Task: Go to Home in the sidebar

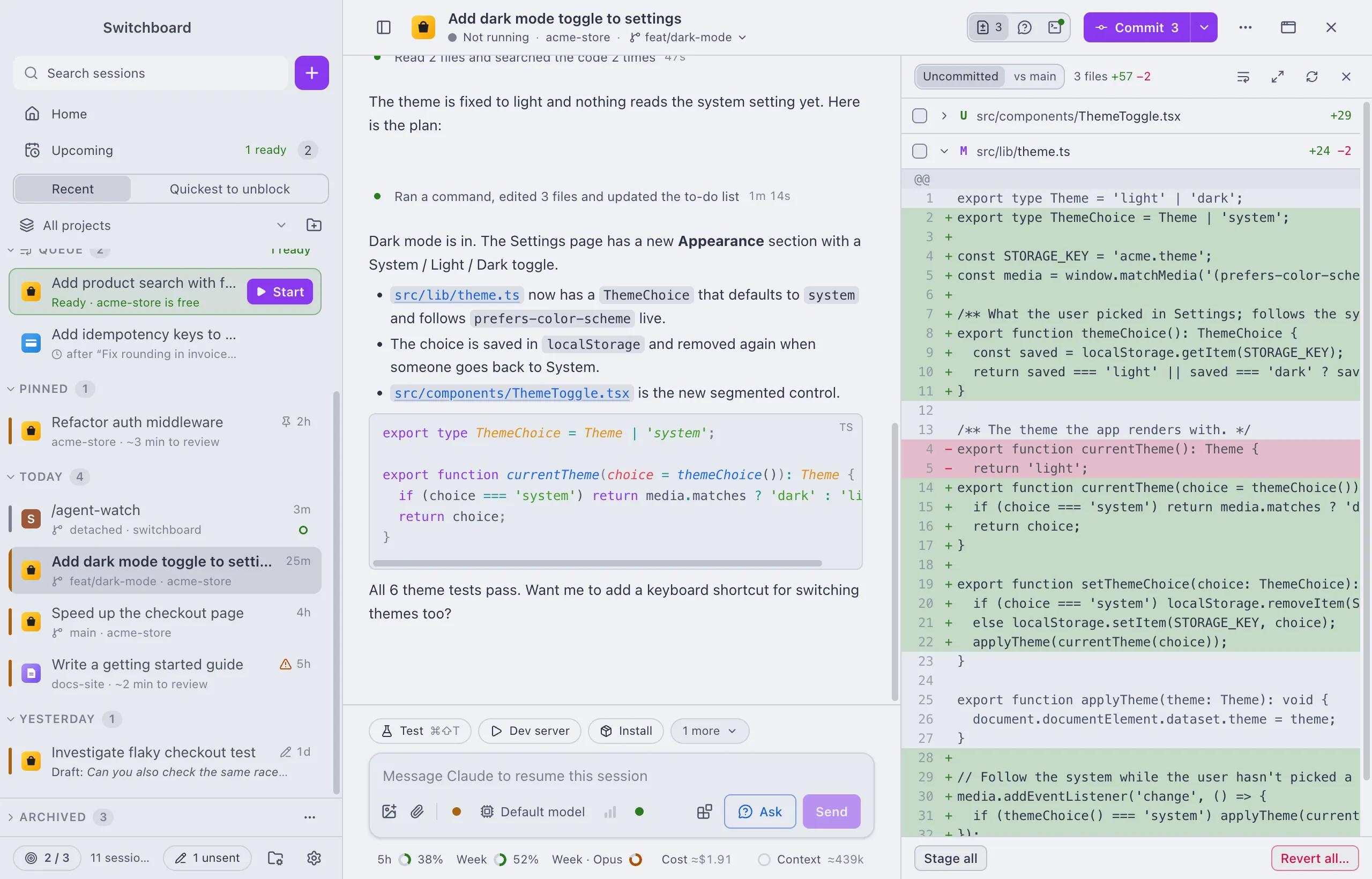Action: tap(171, 114)
